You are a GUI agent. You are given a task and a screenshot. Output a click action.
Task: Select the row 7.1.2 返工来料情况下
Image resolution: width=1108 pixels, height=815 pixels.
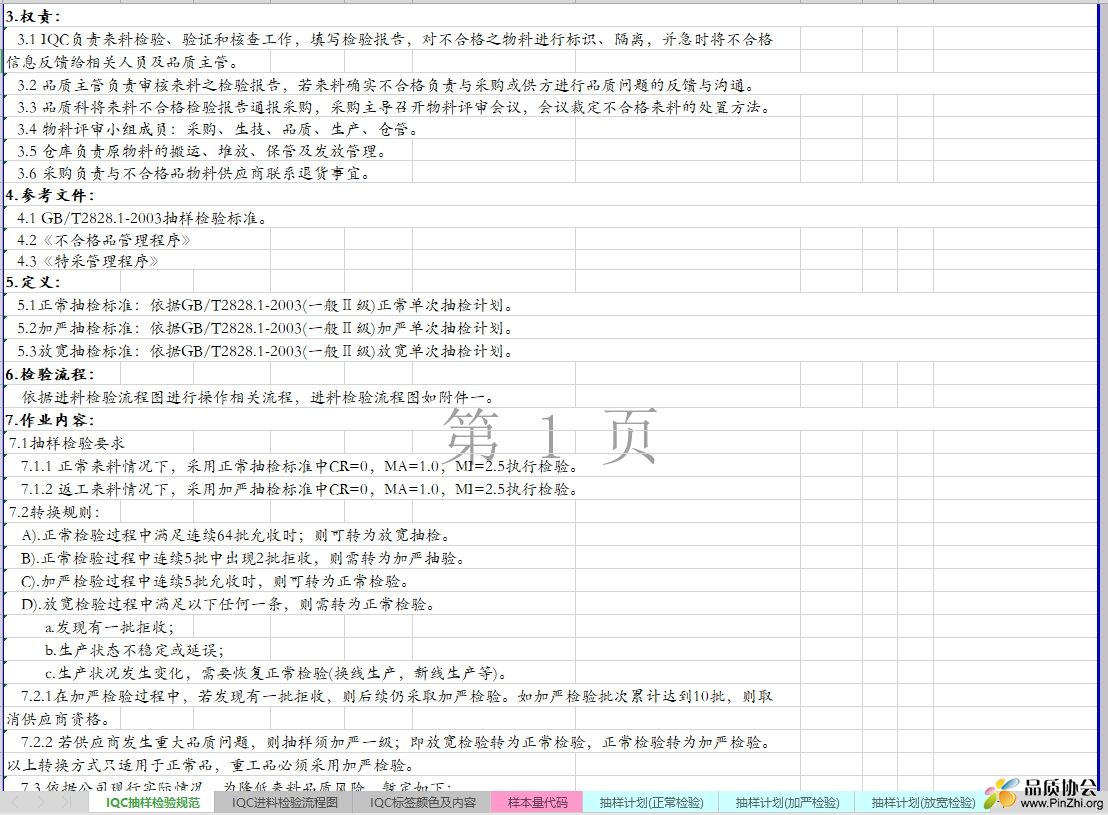click(x=300, y=489)
